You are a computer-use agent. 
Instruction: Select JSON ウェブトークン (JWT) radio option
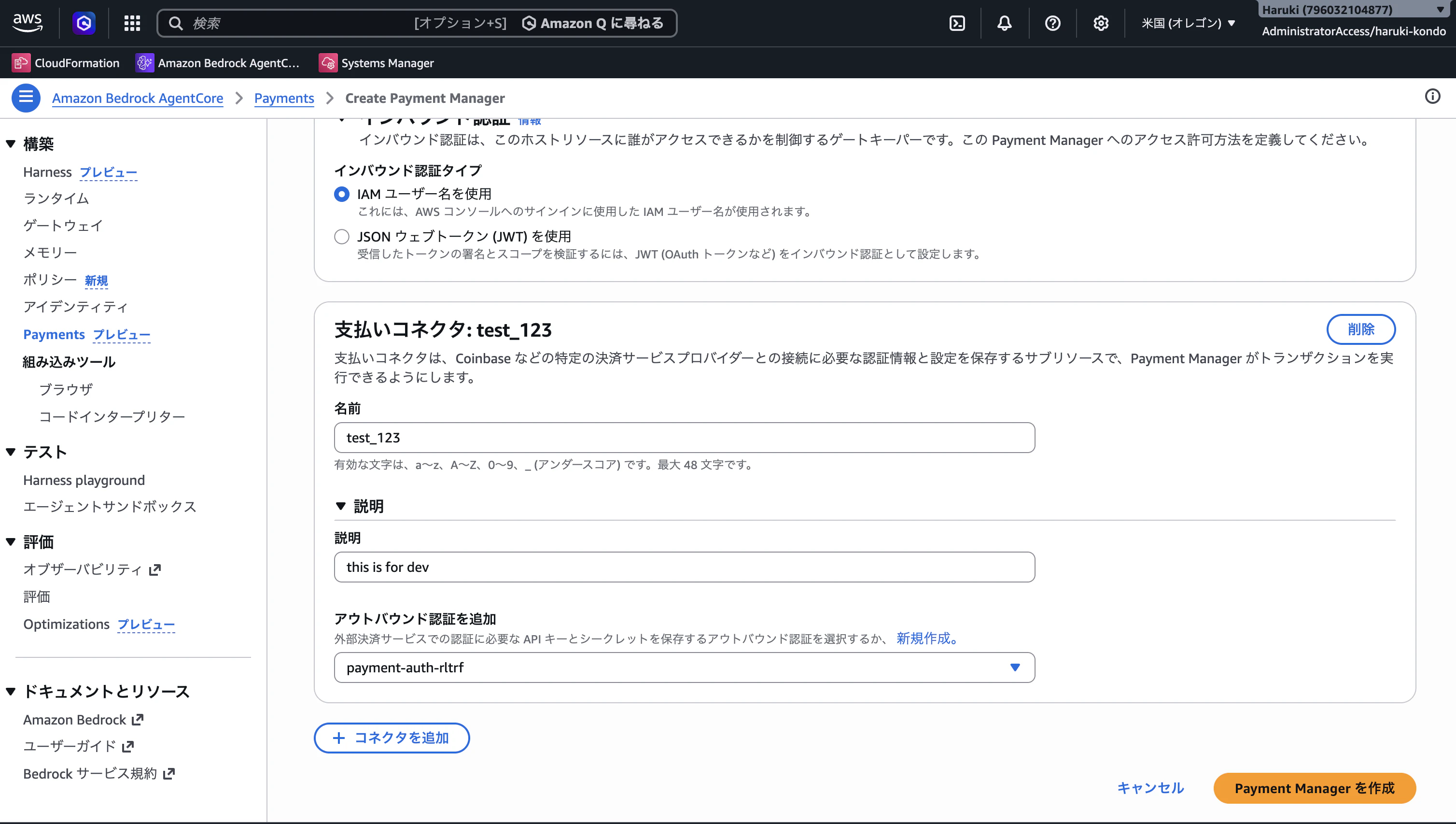point(342,237)
